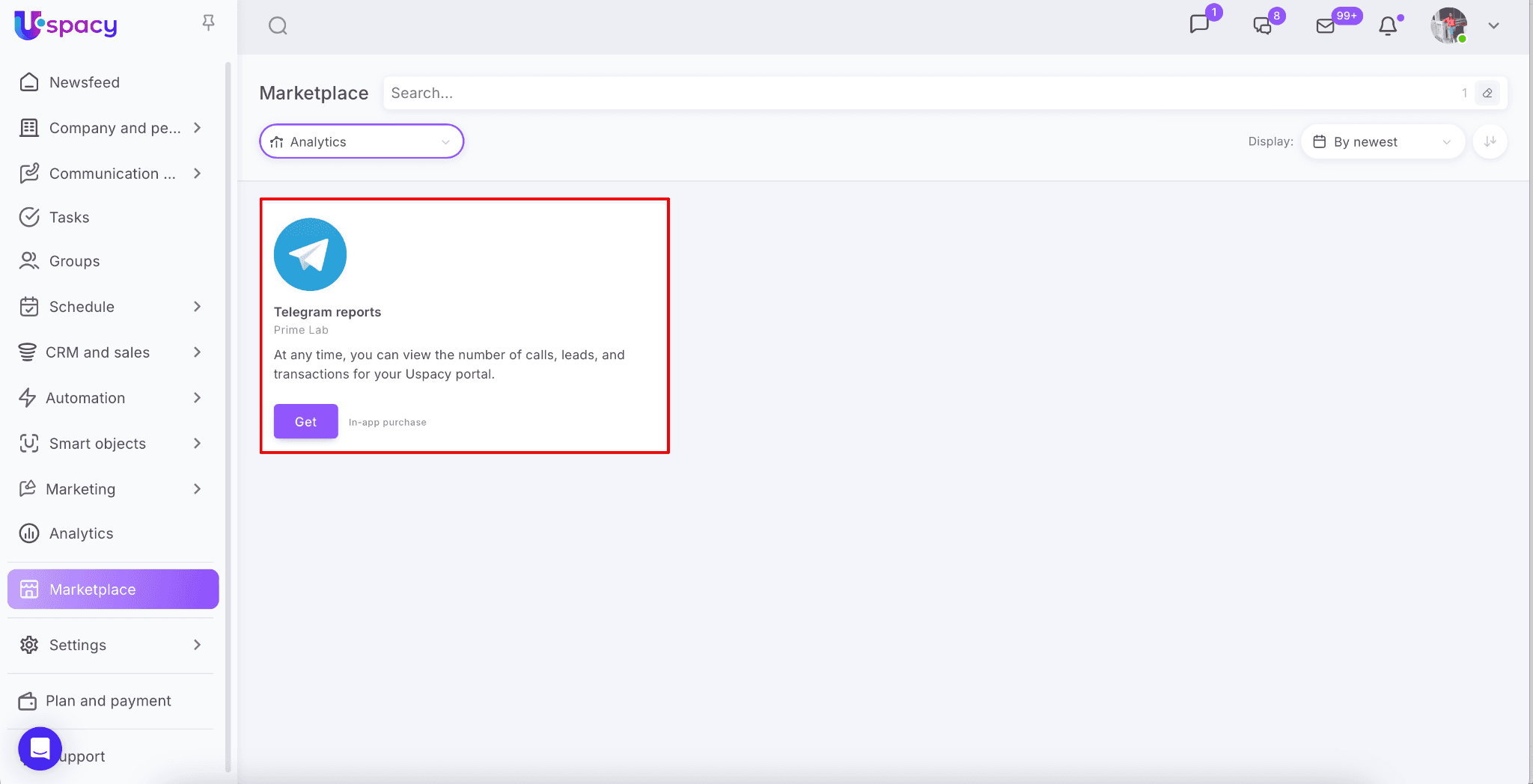Open the chat messages icon with badge 1
This screenshot has width=1533, height=784.
(1199, 25)
